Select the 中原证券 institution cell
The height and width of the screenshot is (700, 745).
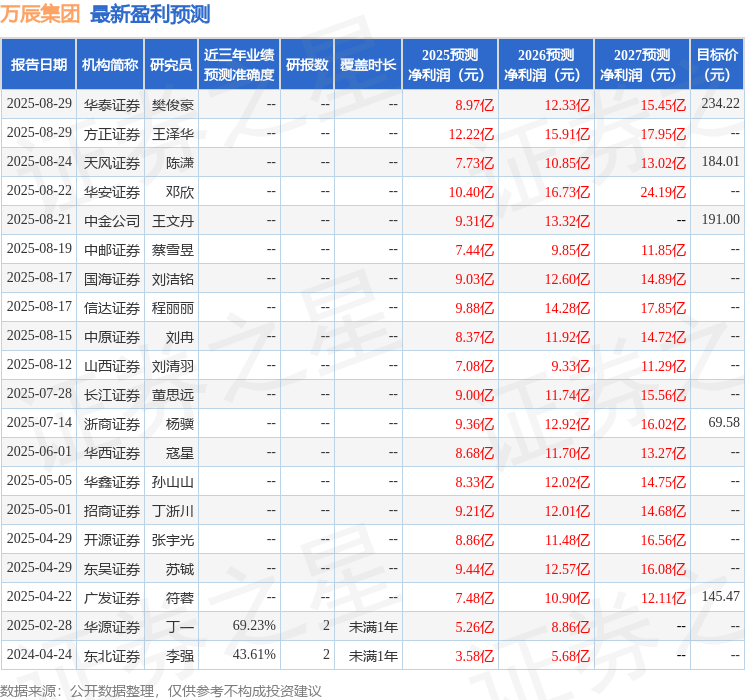coord(112,337)
